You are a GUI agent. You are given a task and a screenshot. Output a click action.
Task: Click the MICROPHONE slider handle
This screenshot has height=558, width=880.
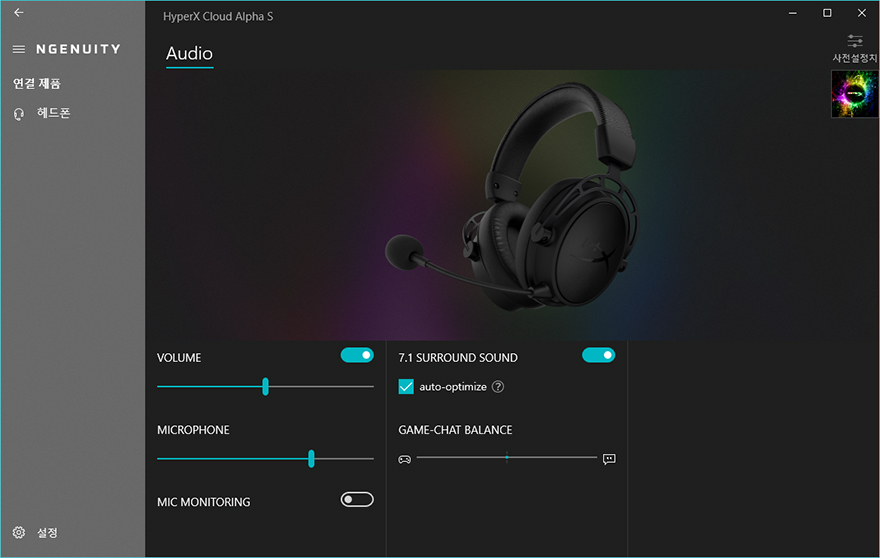(x=311, y=459)
